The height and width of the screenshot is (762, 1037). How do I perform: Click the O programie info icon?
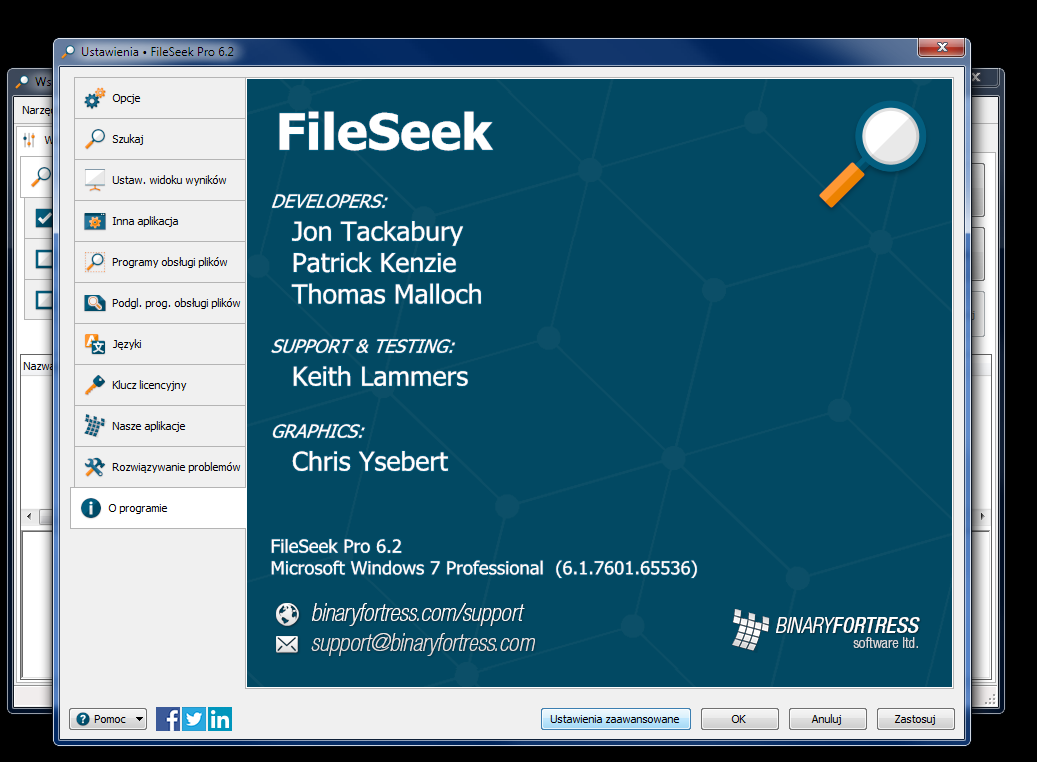click(91, 508)
